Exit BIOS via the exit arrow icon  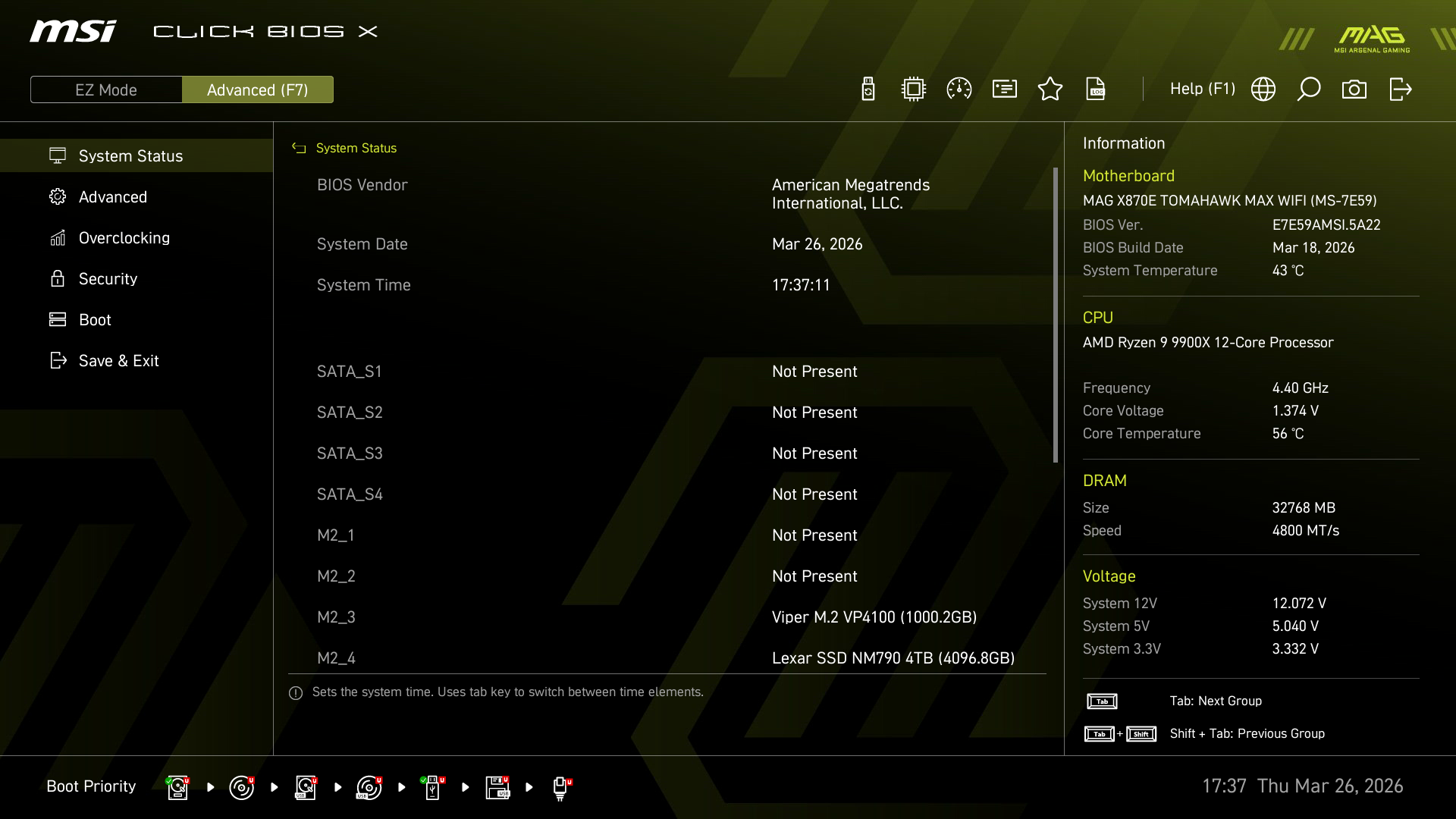coord(1400,89)
